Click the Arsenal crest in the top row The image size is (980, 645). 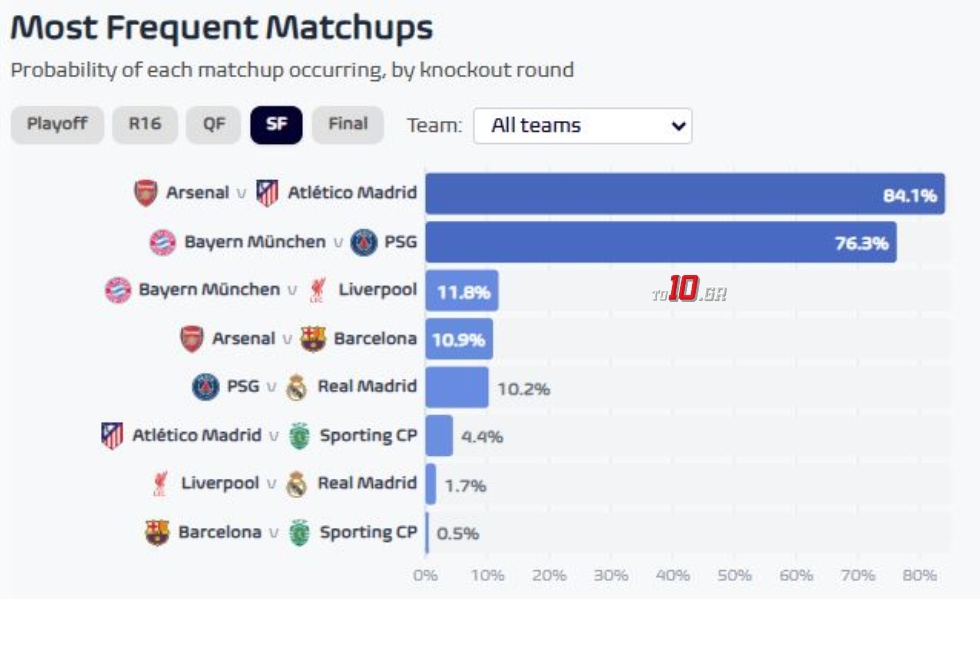146,193
